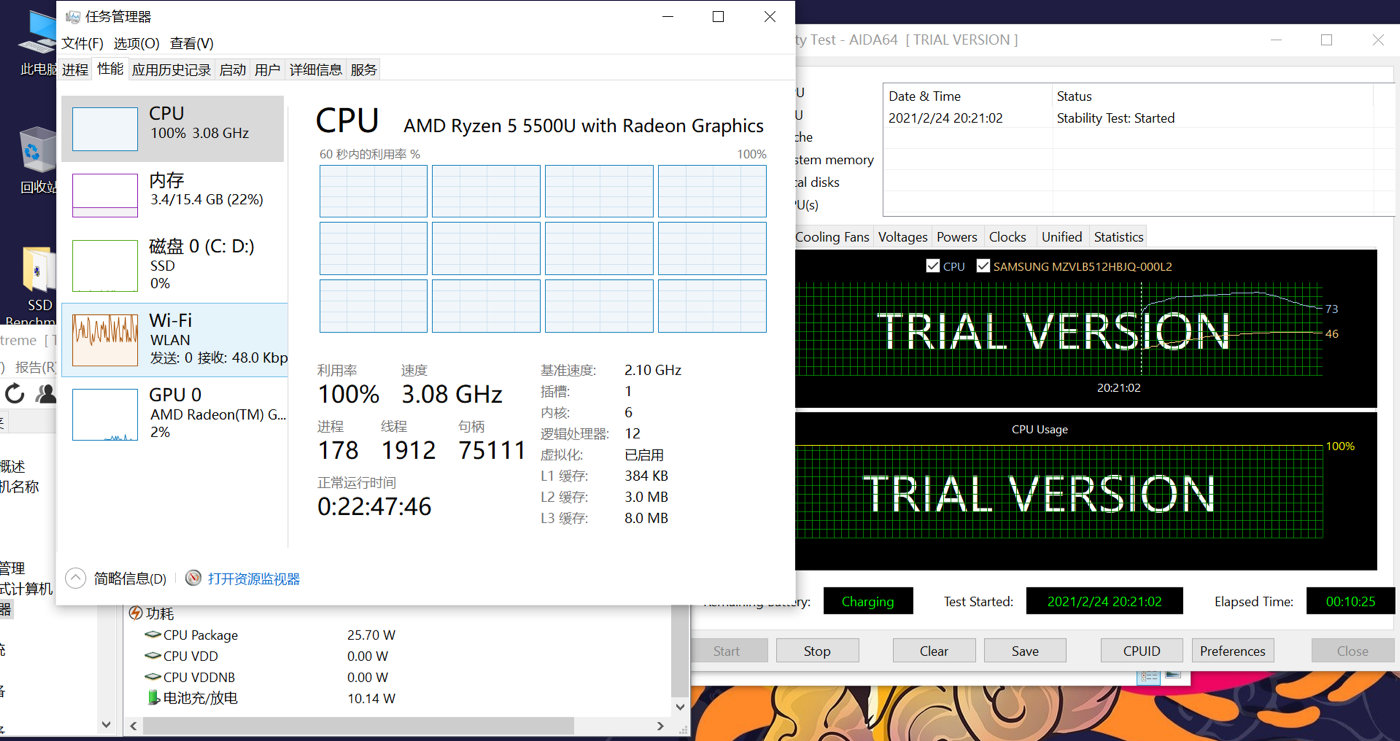The height and width of the screenshot is (741, 1400).
Task: Open the Resource Monitor gauge icon
Action: pos(193,578)
